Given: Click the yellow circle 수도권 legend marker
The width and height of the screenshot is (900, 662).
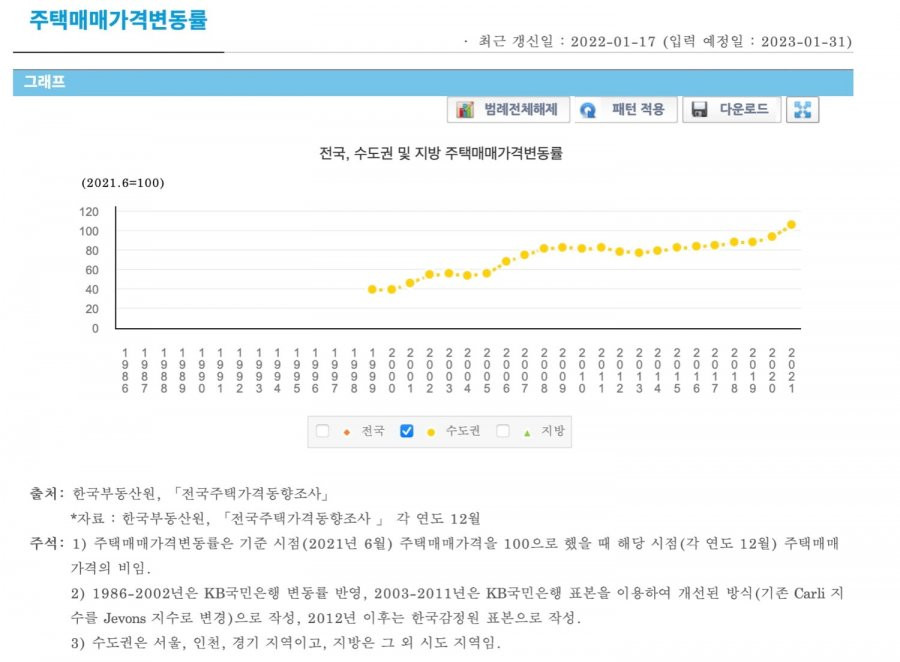Looking at the screenshot, I should click(x=431, y=432).
